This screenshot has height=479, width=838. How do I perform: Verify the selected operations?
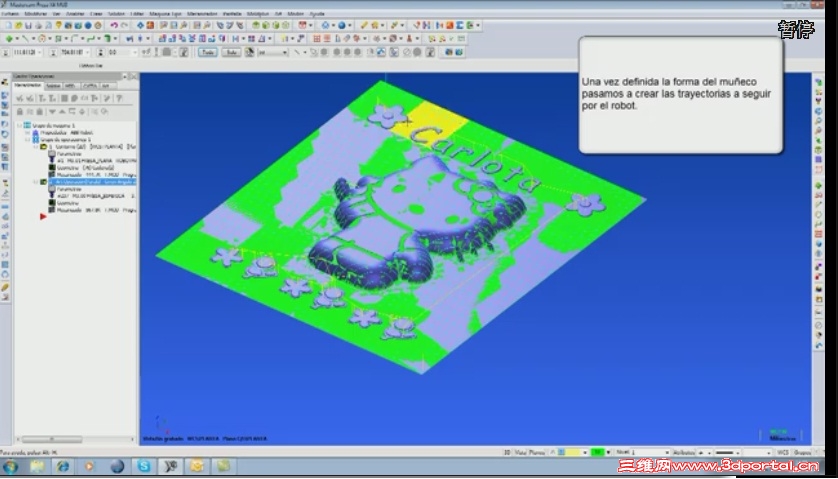tap(74, 98)
